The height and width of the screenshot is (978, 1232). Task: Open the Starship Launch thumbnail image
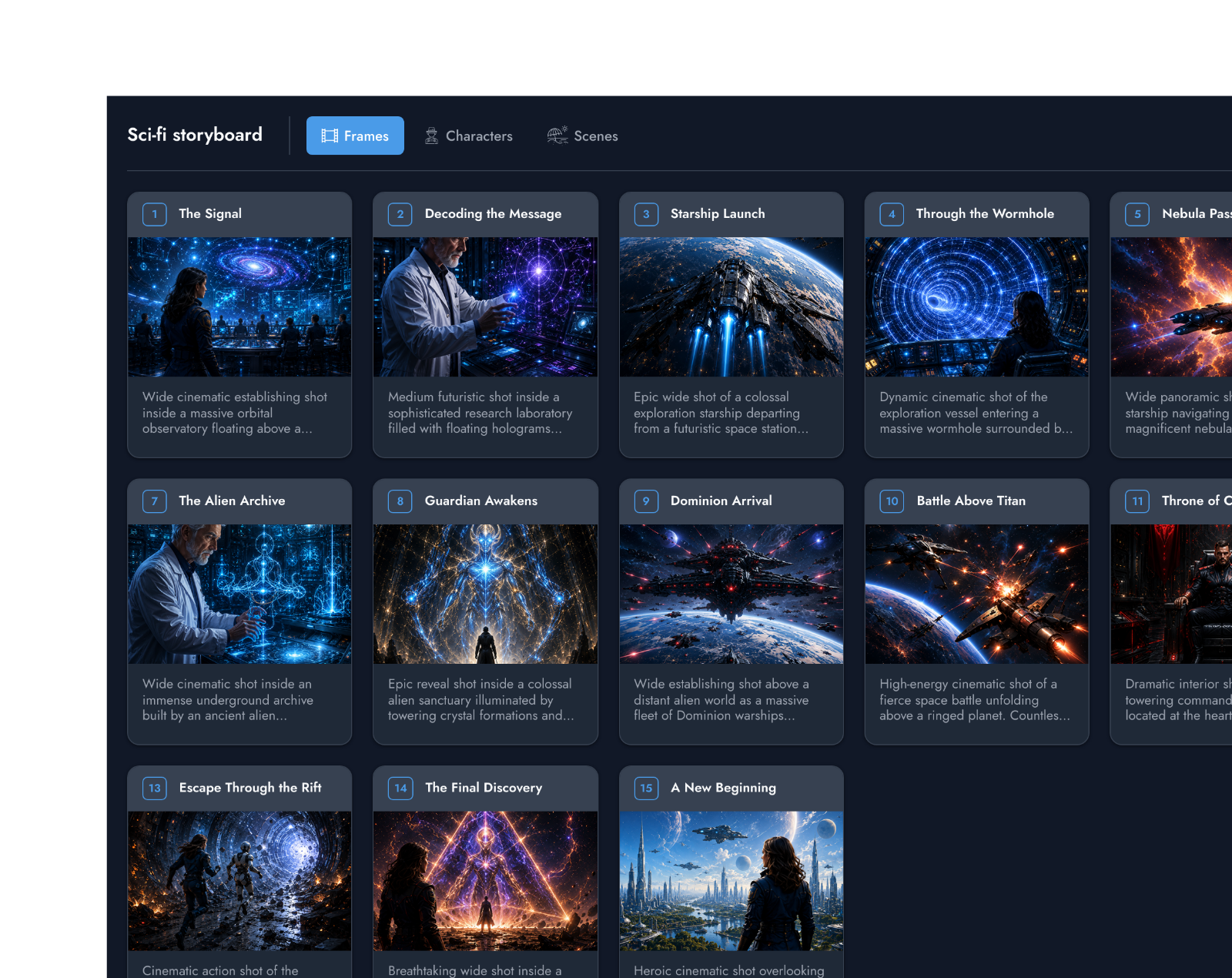click(x=731, y=306)
